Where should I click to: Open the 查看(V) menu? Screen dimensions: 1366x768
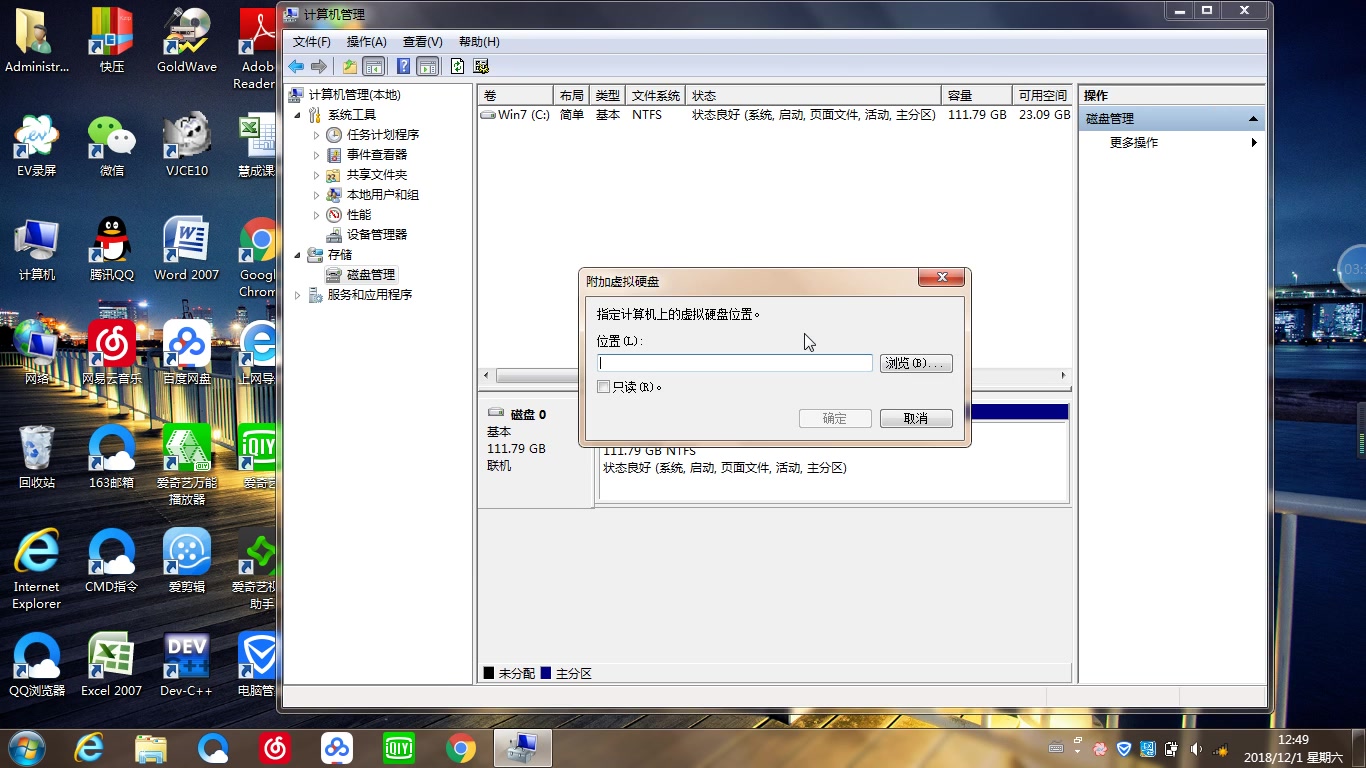(422, 41)
